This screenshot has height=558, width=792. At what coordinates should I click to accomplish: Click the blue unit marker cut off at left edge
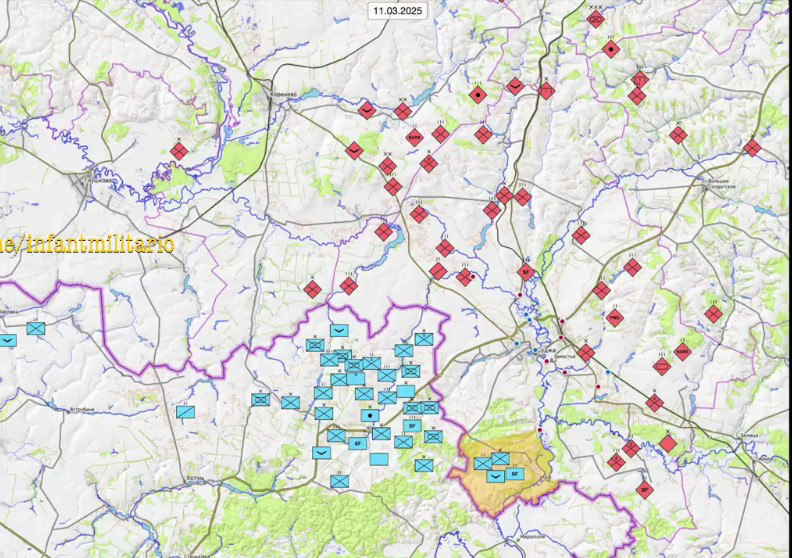pos(8,340)
